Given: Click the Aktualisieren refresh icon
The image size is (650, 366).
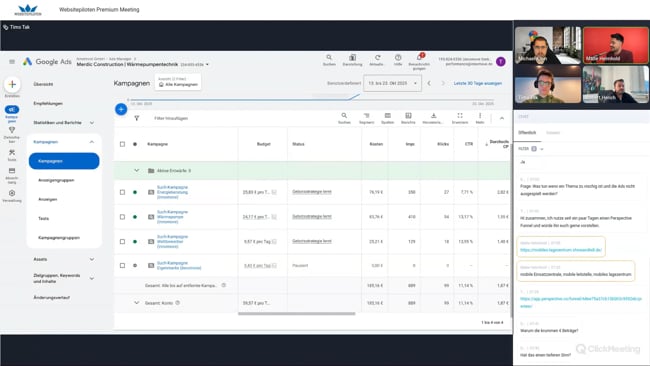Looking at the screenshot, I should pos(377,58).
